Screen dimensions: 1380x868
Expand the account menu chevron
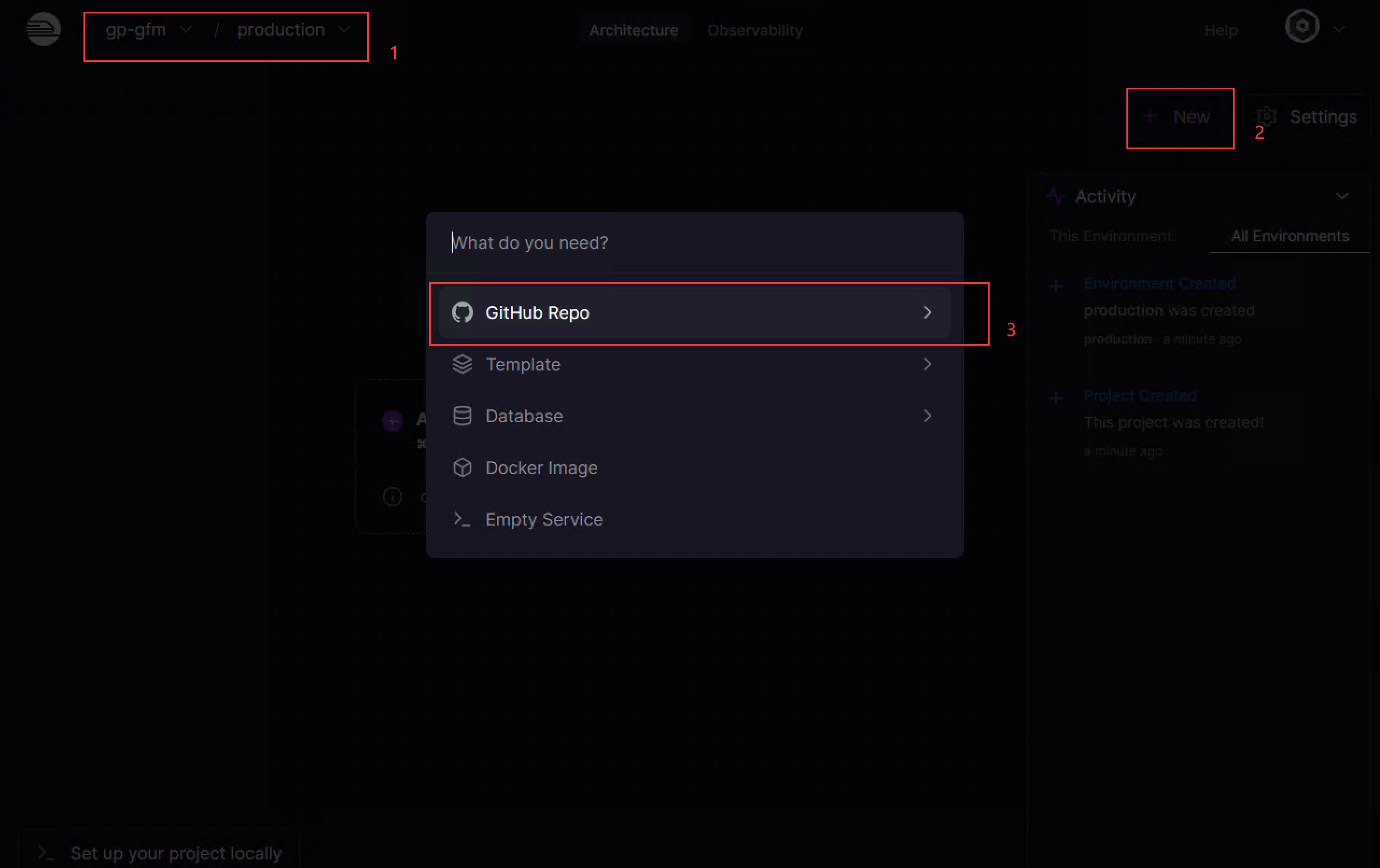tap(1338, 29)
